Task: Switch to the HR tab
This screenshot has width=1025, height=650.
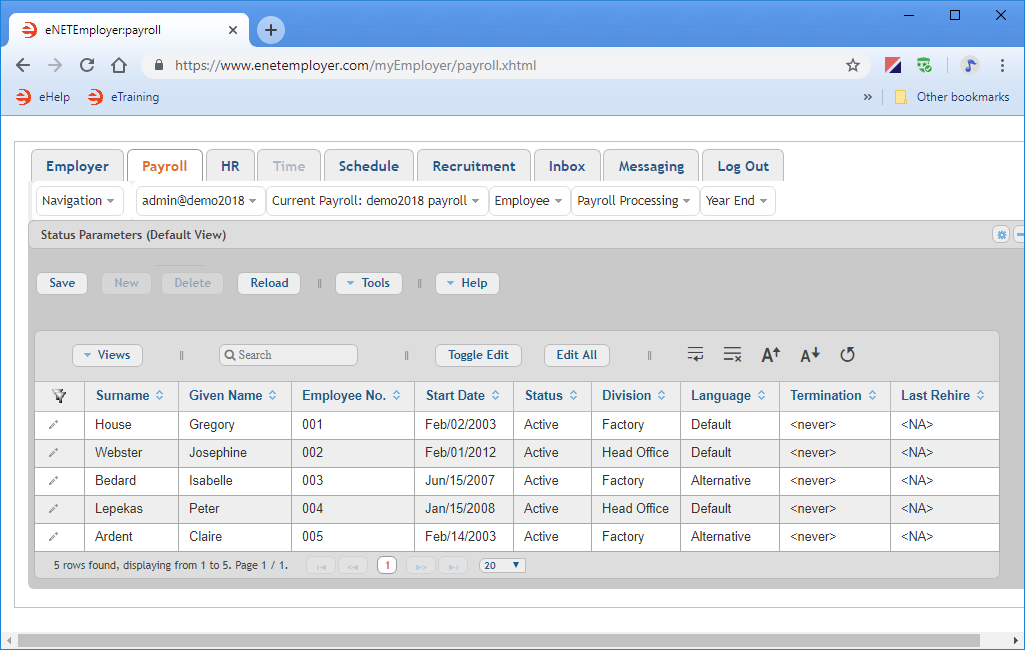Action: pos(230,166)
